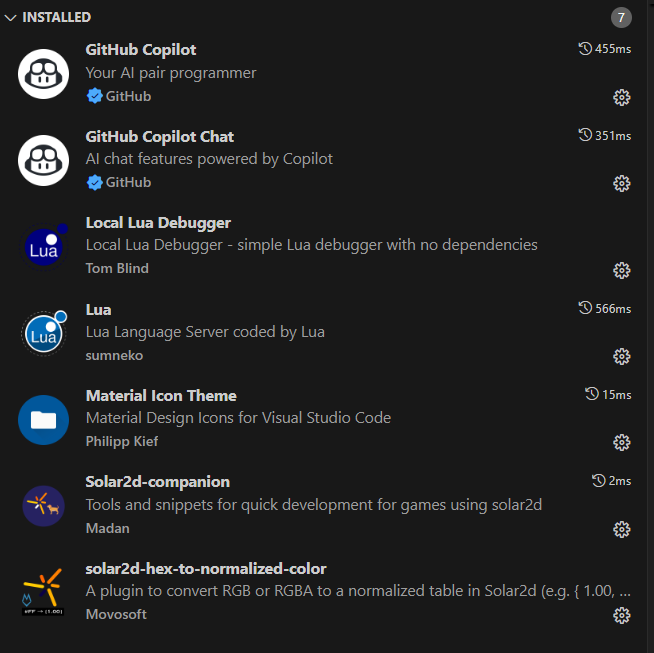Collapse the INSTALLED section chevron
The height and width of the screenshot is (653, 654).
(10, 18)
